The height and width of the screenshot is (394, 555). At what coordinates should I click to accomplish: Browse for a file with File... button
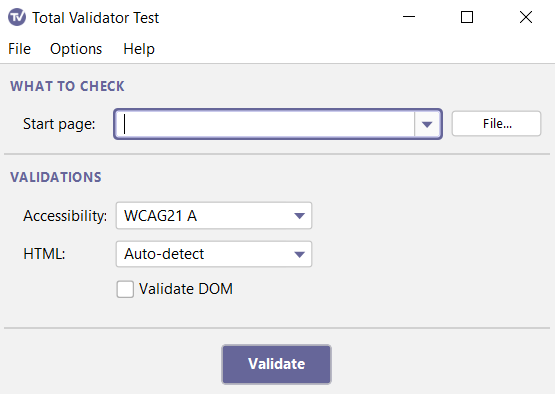click(496, 124)
